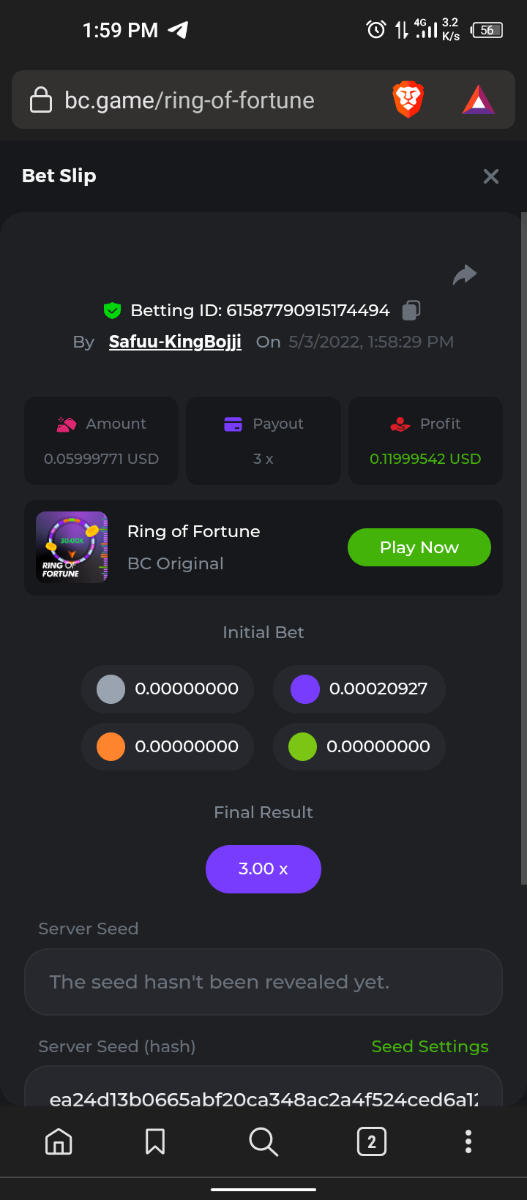Tap the green verified shield icon
527x1200 pixels.
pyautogui.click(x=112, y=310)
